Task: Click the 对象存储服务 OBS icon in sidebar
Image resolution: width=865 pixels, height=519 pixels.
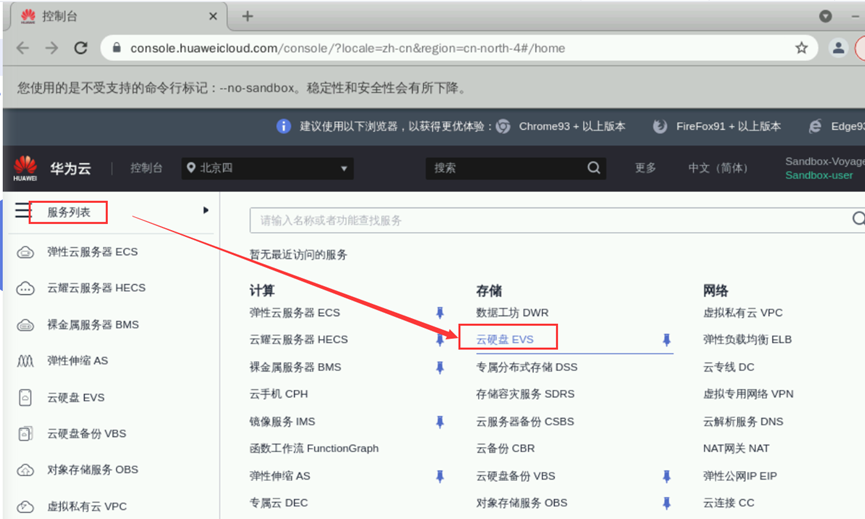Action: pos(25,470)
